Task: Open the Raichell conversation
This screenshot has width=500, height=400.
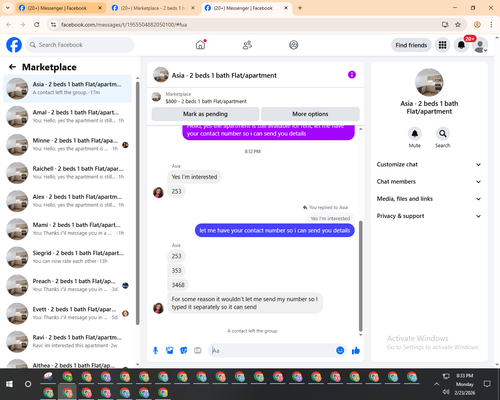Action: point(67,173)
